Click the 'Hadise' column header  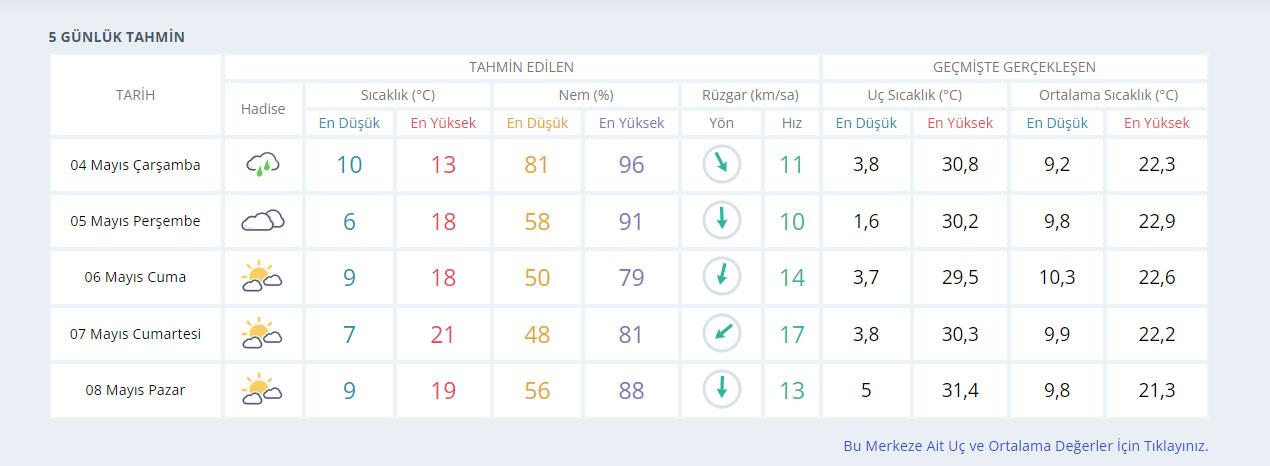point(263,109)
